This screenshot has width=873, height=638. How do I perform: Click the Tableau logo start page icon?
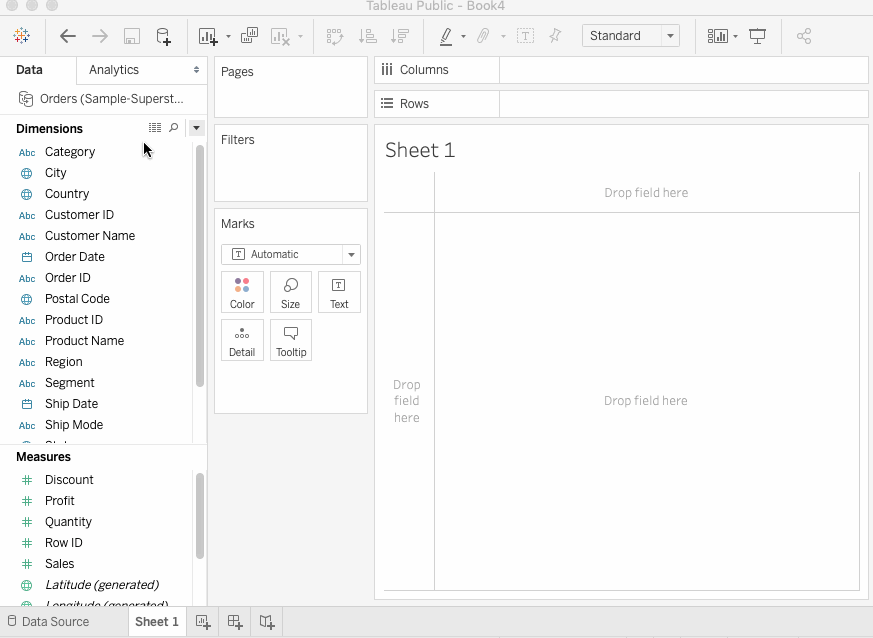21,36
